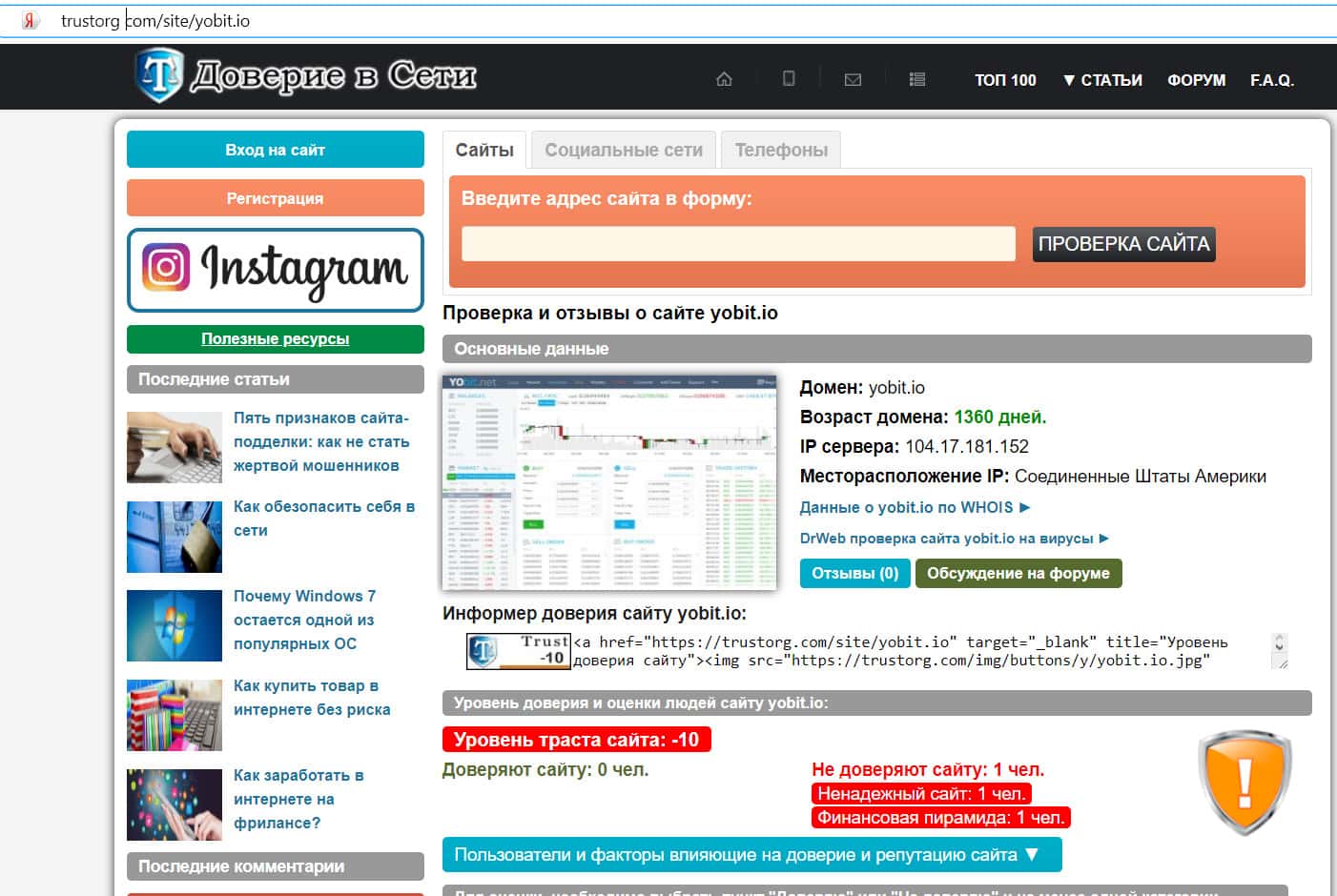The image size is (1337, 896).
Task: Open article Как купить товар без риска
Action: point(312,698)
